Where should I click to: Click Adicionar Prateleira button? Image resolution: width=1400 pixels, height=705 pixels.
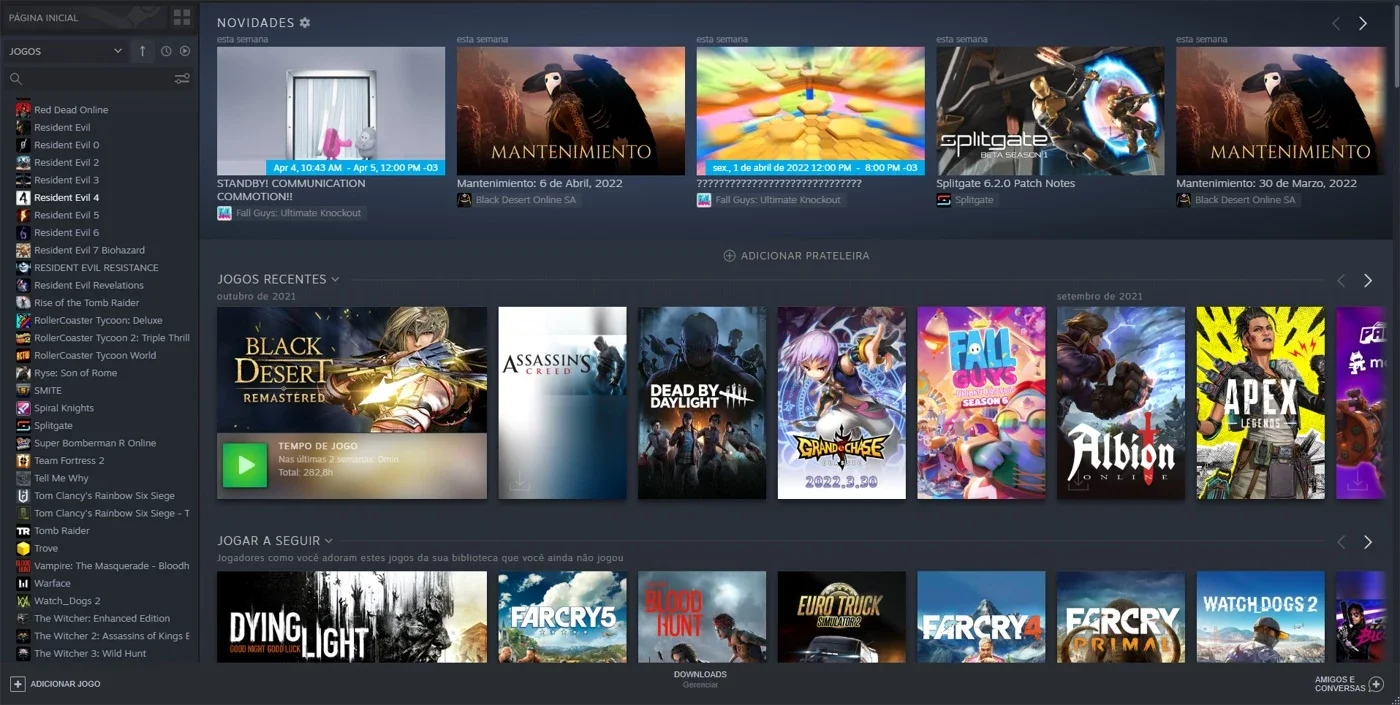point(796,256)
